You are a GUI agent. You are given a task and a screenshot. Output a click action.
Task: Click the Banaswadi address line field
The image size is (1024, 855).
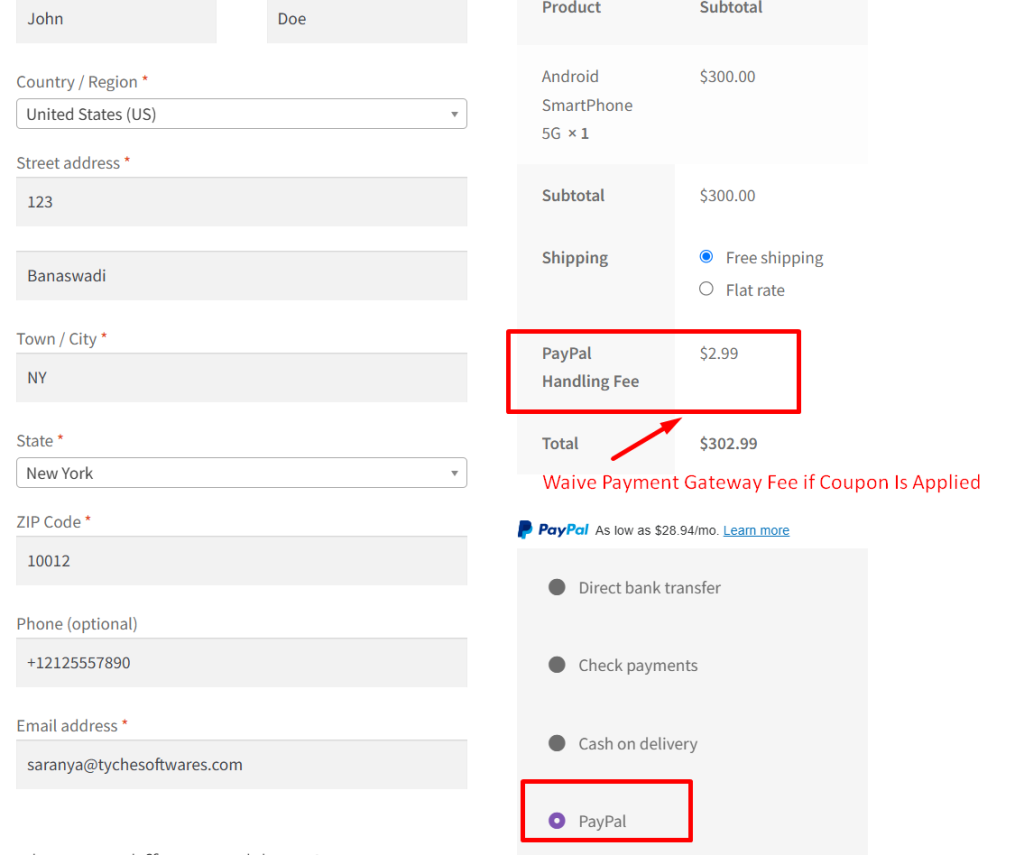pyautogui.click(x=240, y=275)
